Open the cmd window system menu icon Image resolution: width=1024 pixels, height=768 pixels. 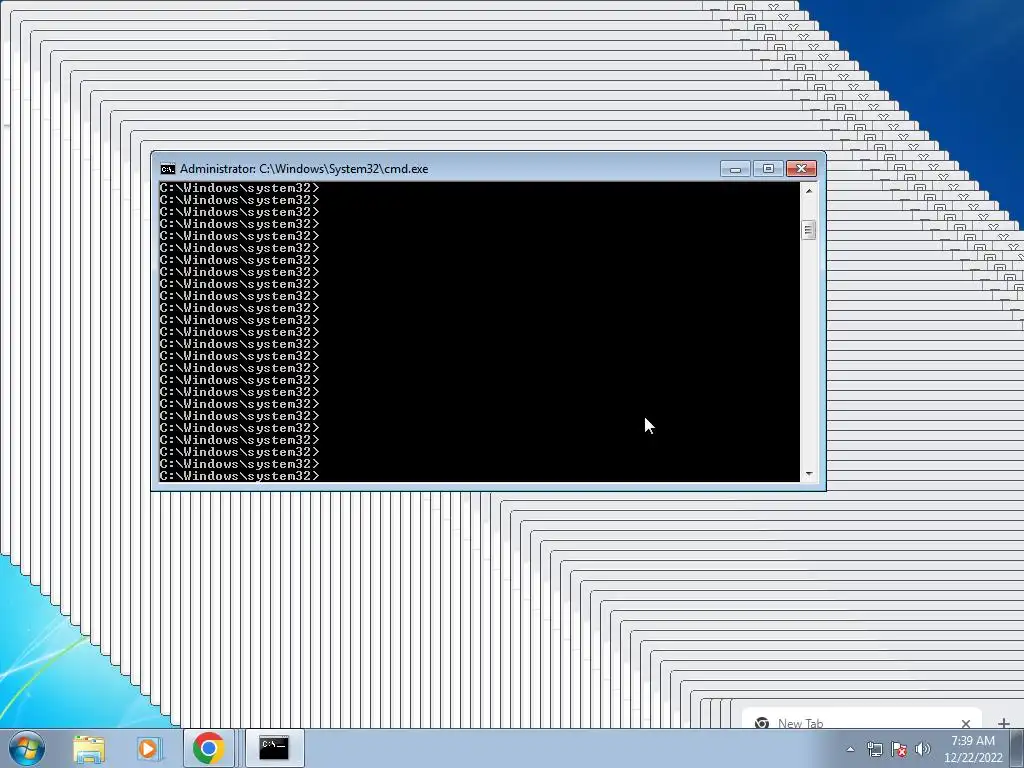click(168, 169)
